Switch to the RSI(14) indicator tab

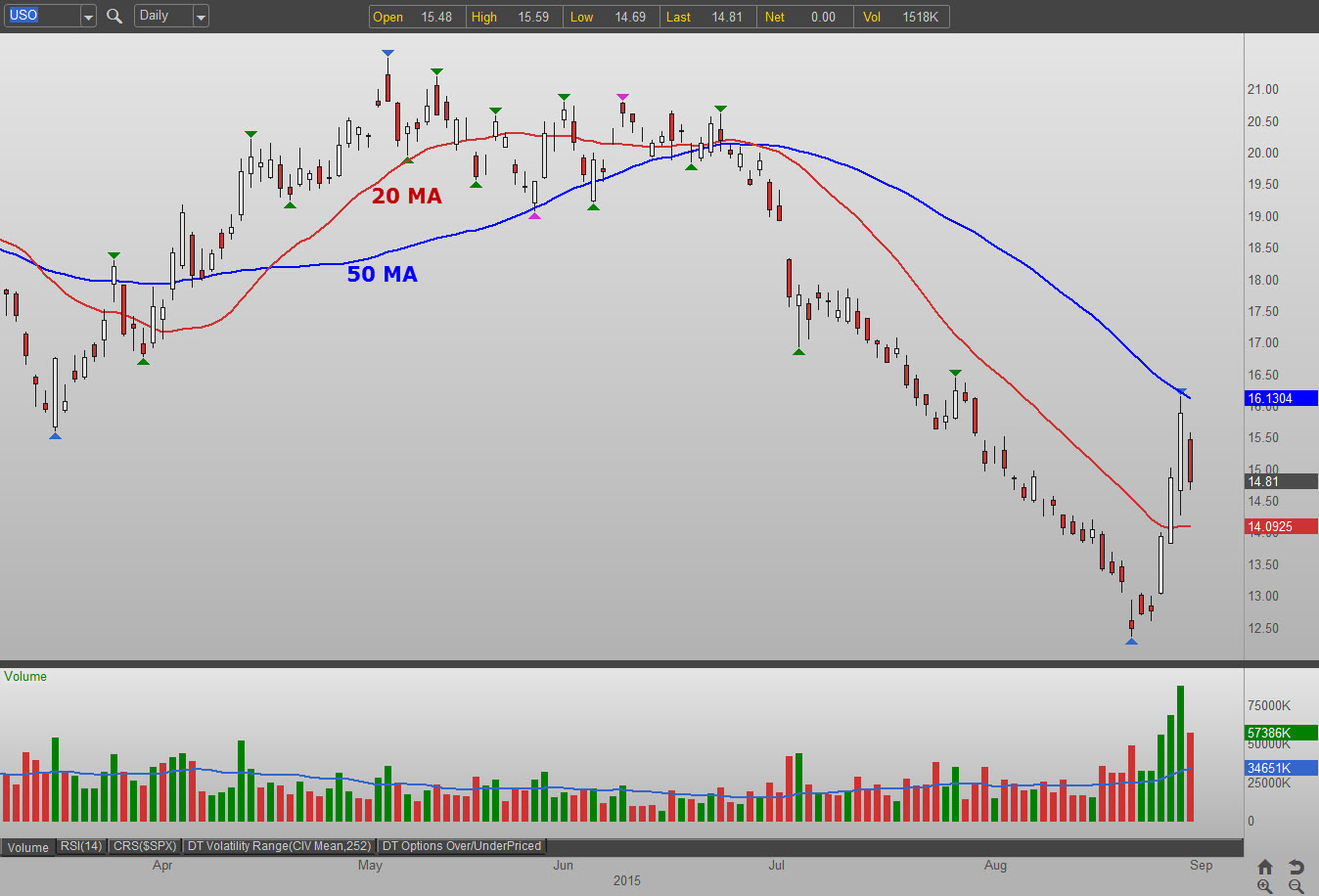tap(81, 846)
